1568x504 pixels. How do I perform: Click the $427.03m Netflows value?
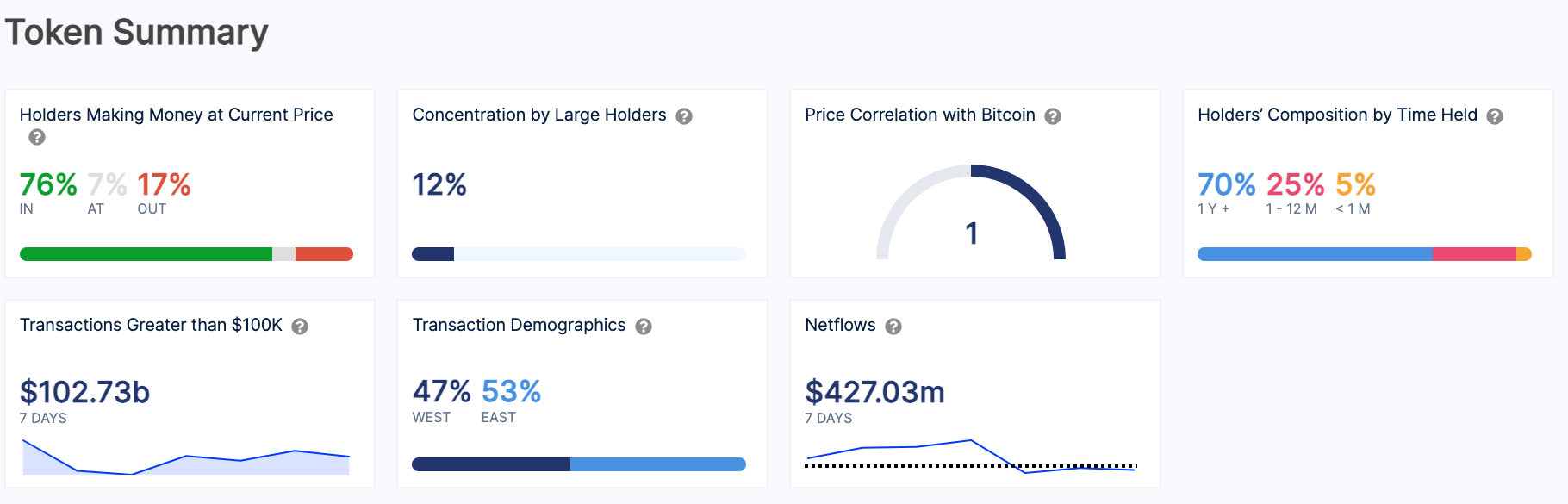point(874,392)
